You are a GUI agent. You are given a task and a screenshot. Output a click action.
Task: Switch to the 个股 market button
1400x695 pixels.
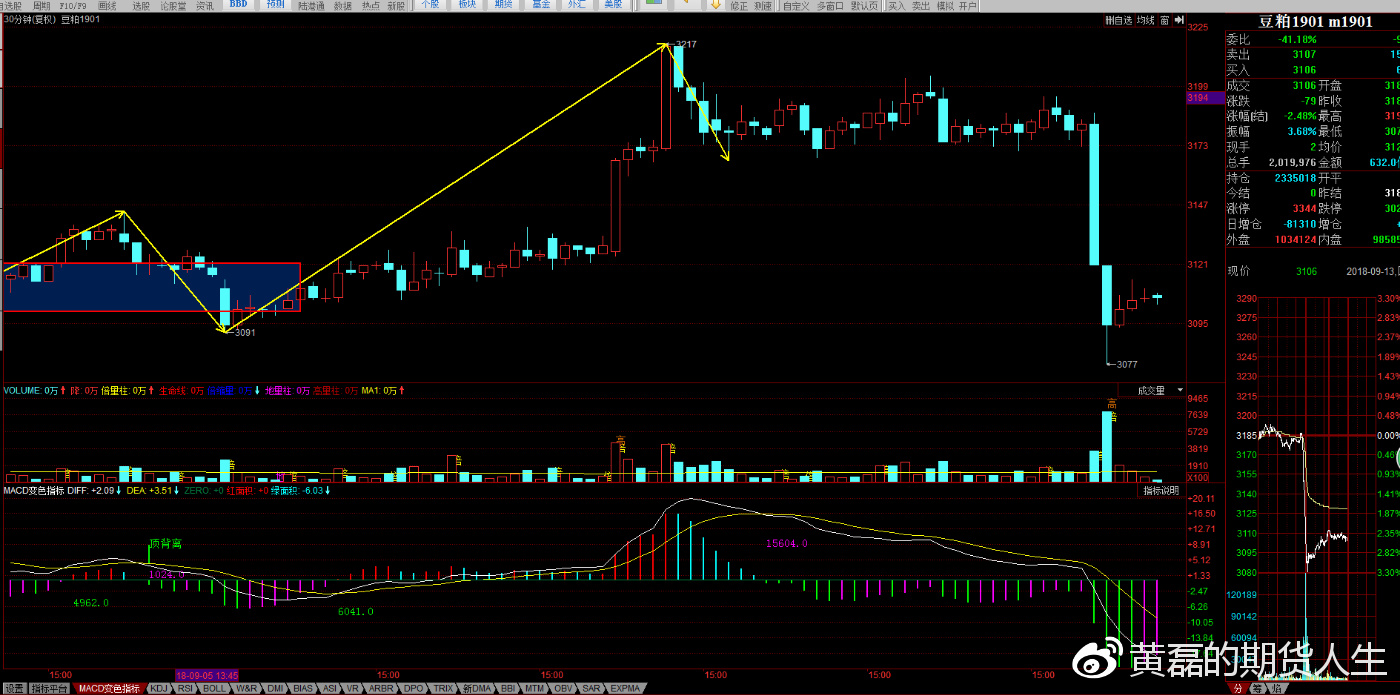[430, 5]
